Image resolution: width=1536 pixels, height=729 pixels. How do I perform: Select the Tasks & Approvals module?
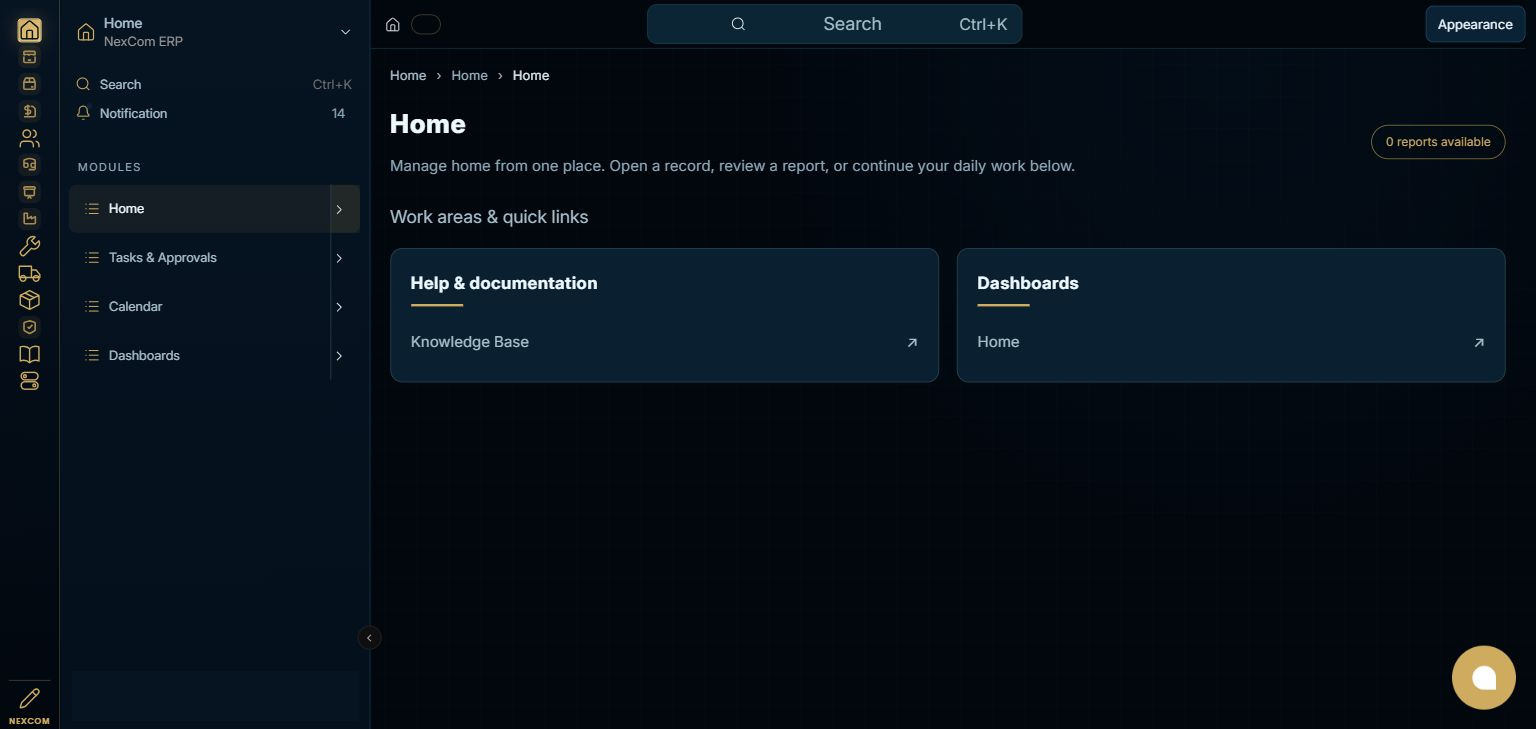pyautogui.click(x=200, y=258)
